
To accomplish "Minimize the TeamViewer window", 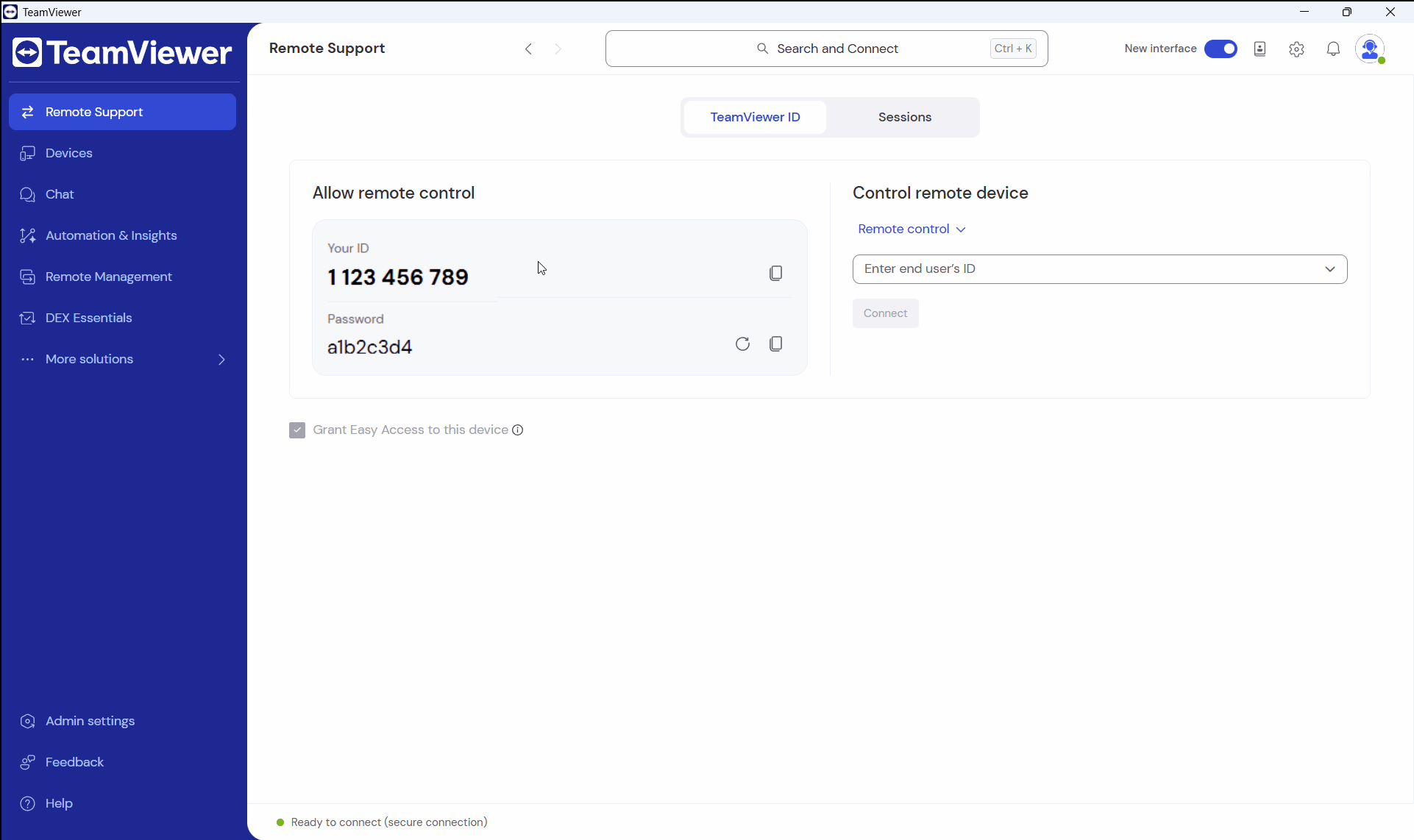I will coord(1304,12).
